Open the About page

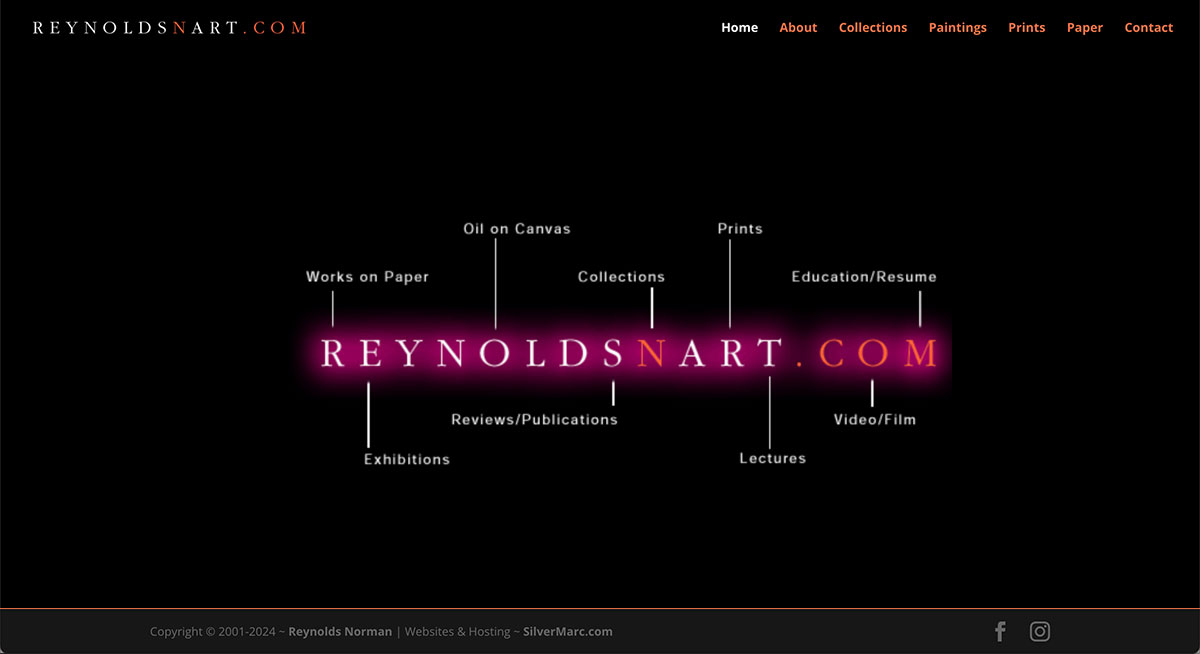(x=798, y=28)
